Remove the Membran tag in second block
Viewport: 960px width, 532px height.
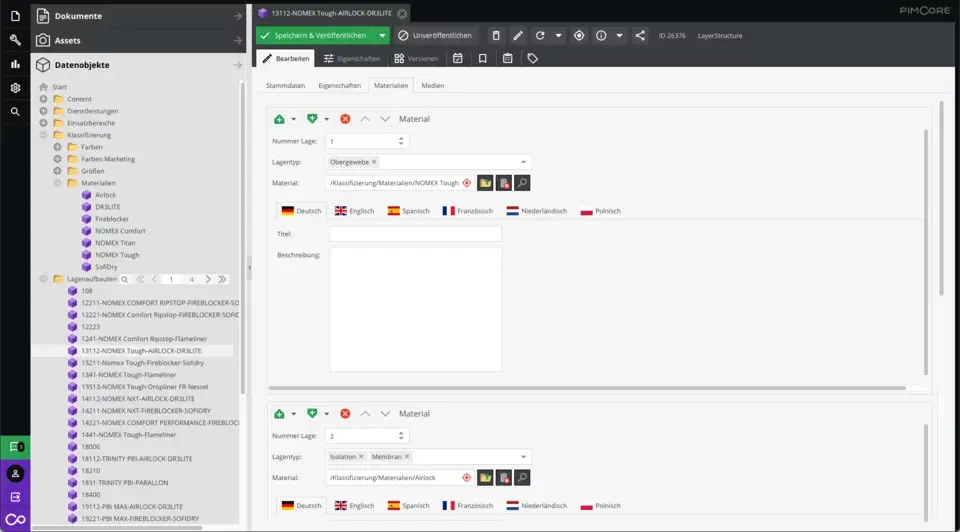[x=407, y=457]
